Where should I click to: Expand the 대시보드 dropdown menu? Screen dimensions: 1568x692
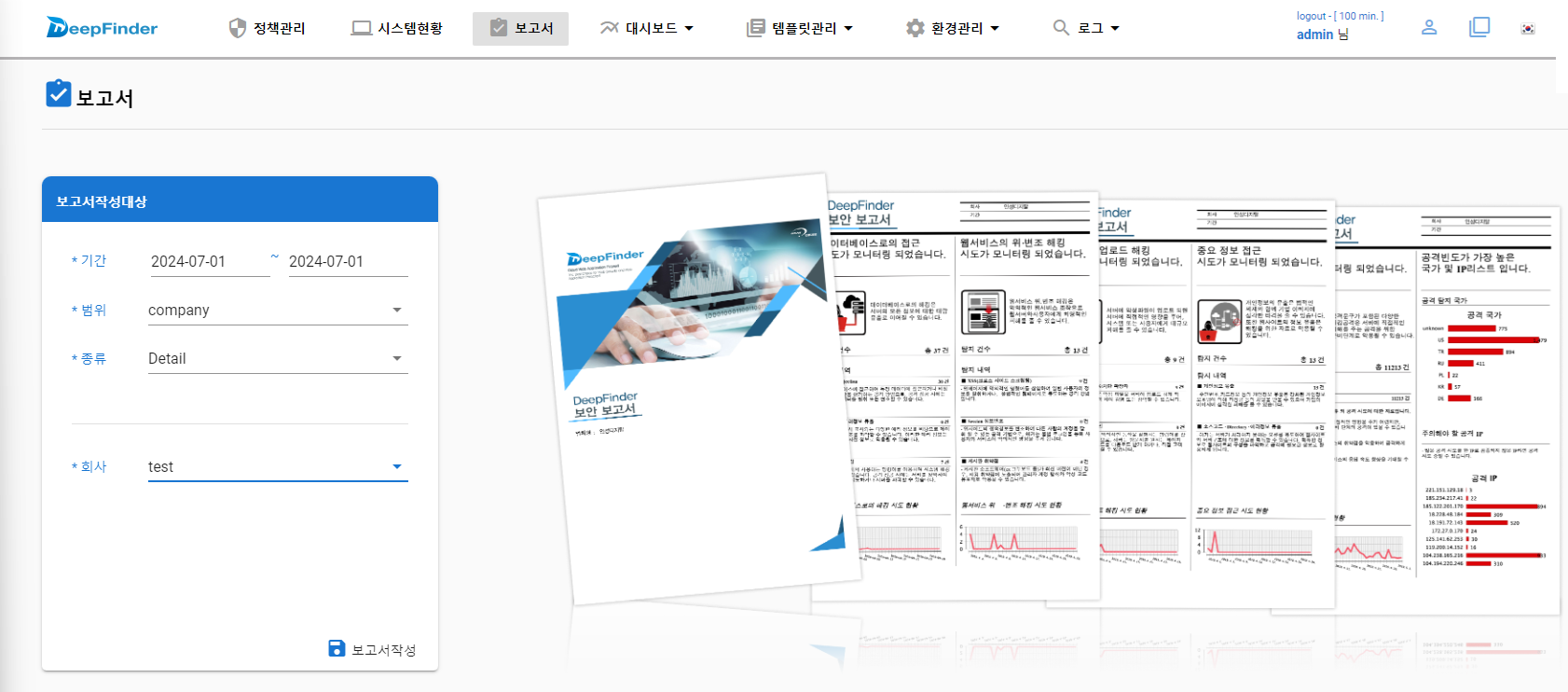click(647, 28)
